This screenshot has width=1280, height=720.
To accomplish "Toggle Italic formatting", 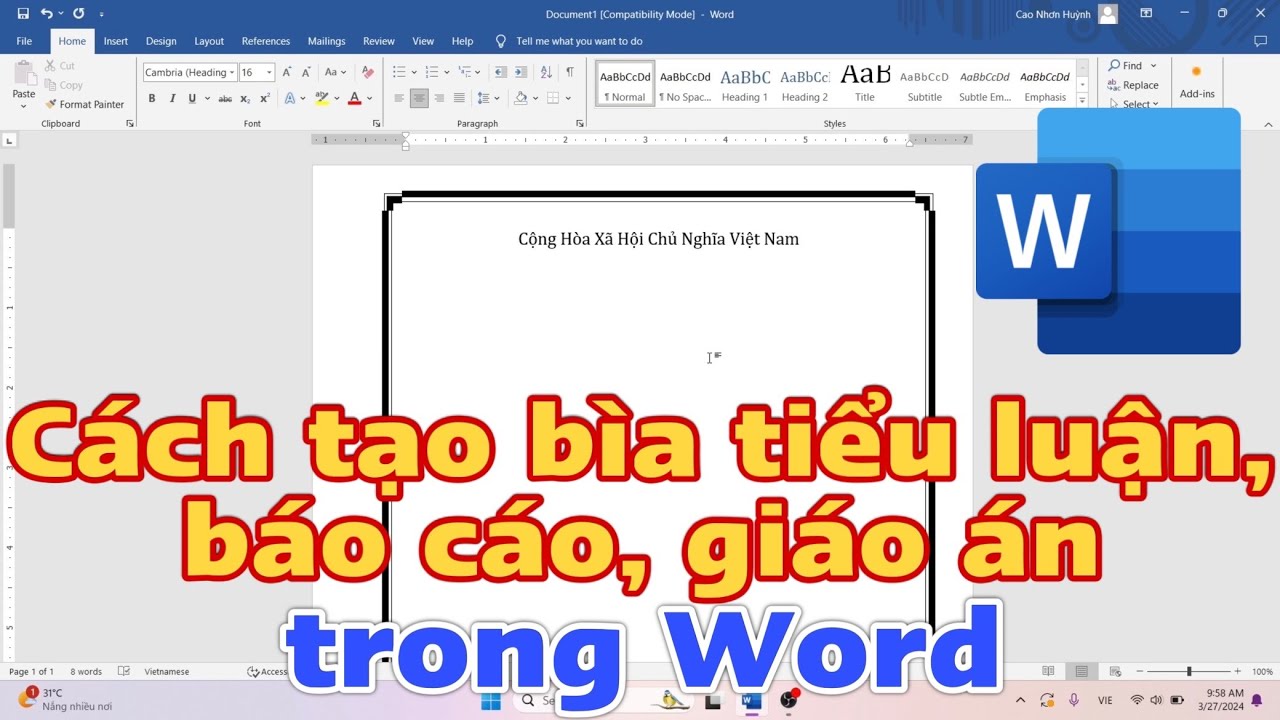I will pos(172,98).
